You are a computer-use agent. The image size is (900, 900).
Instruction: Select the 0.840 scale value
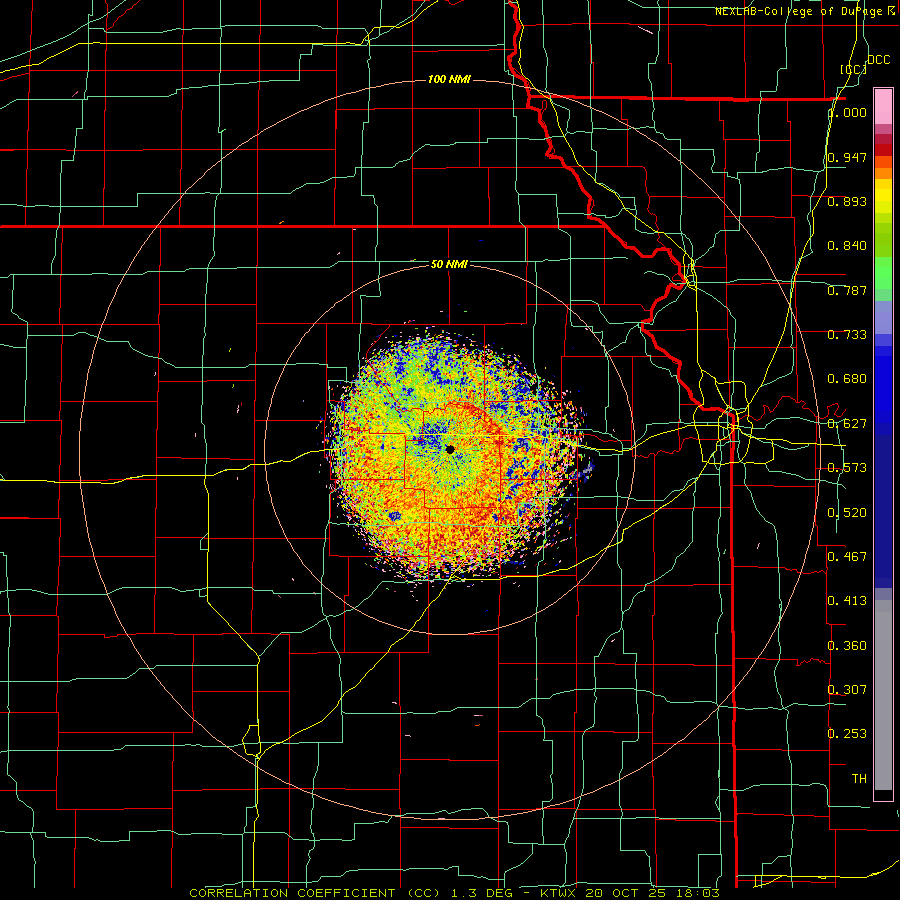[847, 246]
